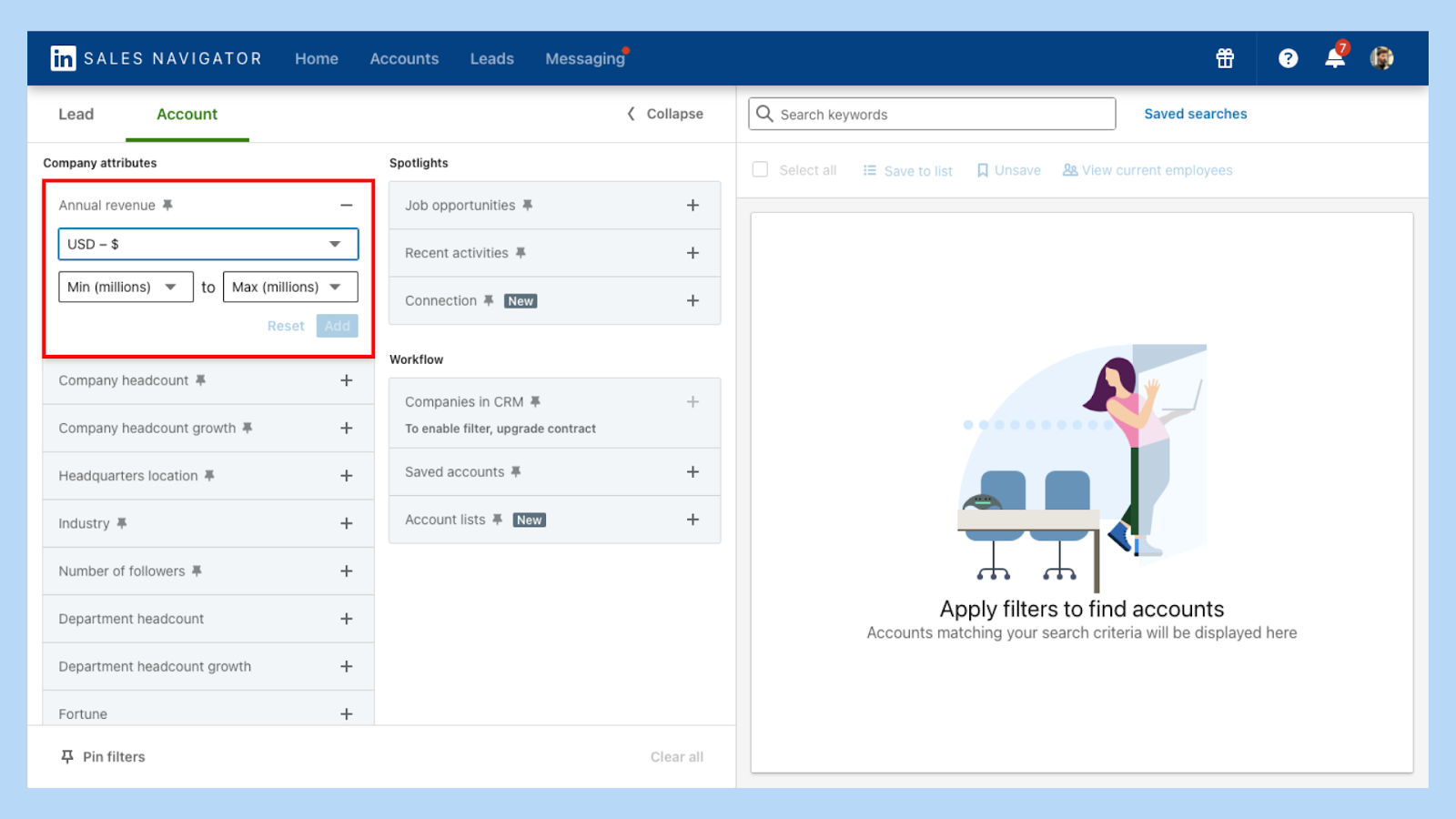1456x819 pixels.
Task: Open the profile avatar menu
Action: pyautogui.click(x=1381, y=58)
